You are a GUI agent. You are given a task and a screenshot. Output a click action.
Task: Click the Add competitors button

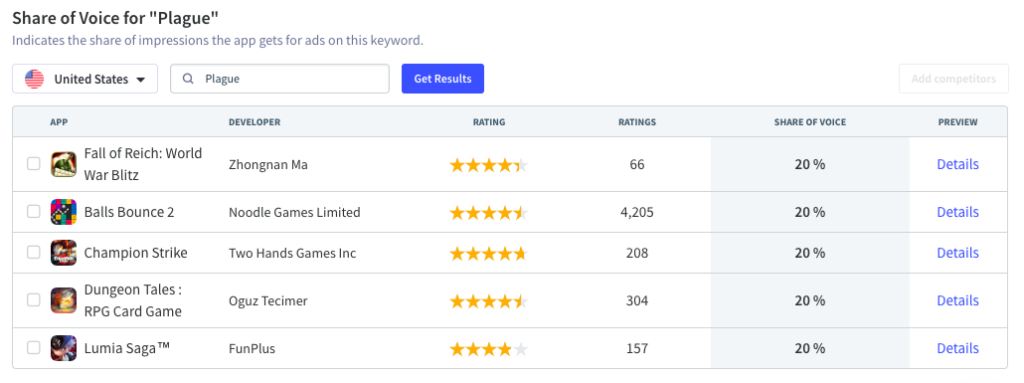click(953, 79)
